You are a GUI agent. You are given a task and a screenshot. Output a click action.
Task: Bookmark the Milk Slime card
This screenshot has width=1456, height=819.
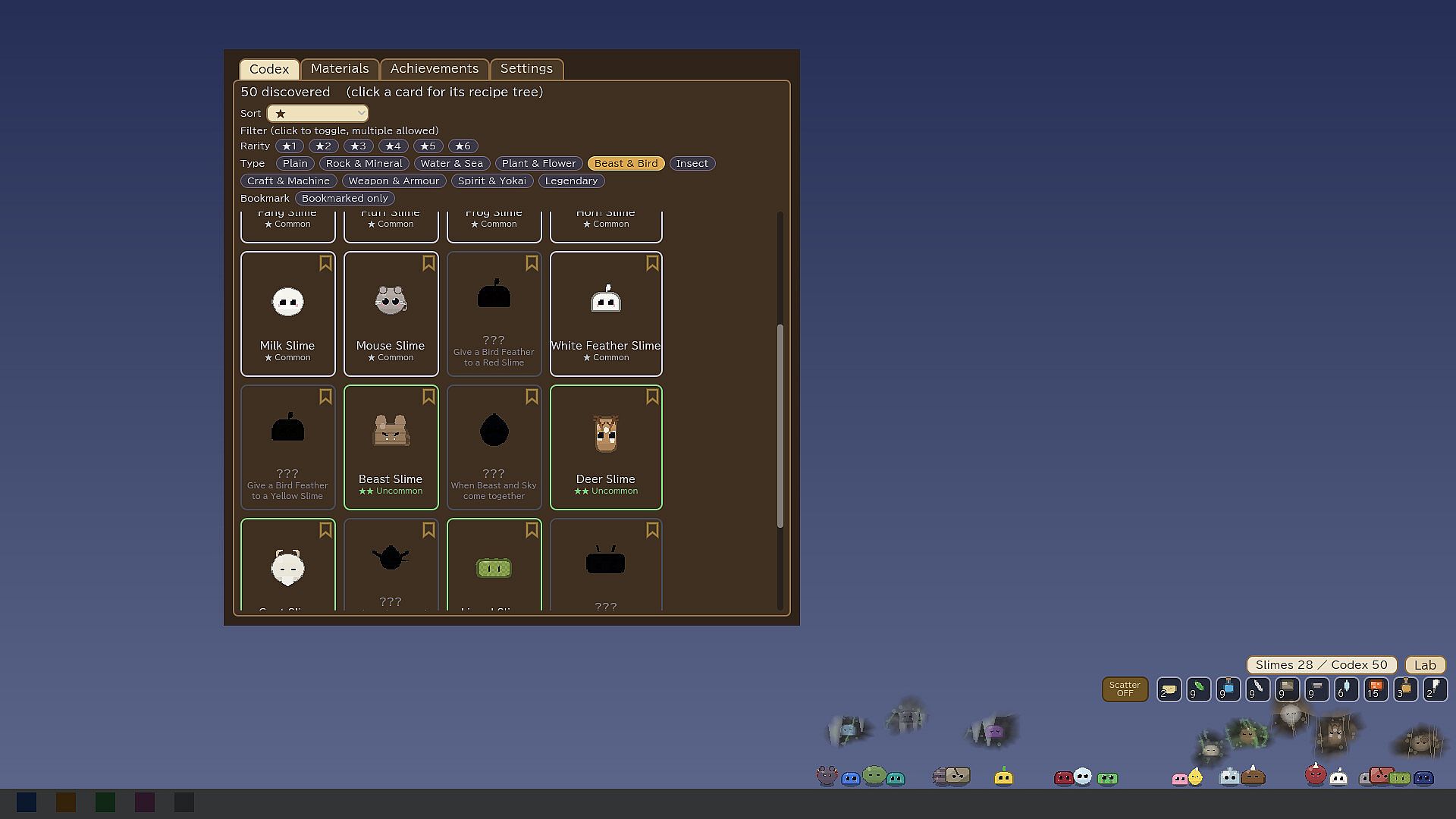325,263
